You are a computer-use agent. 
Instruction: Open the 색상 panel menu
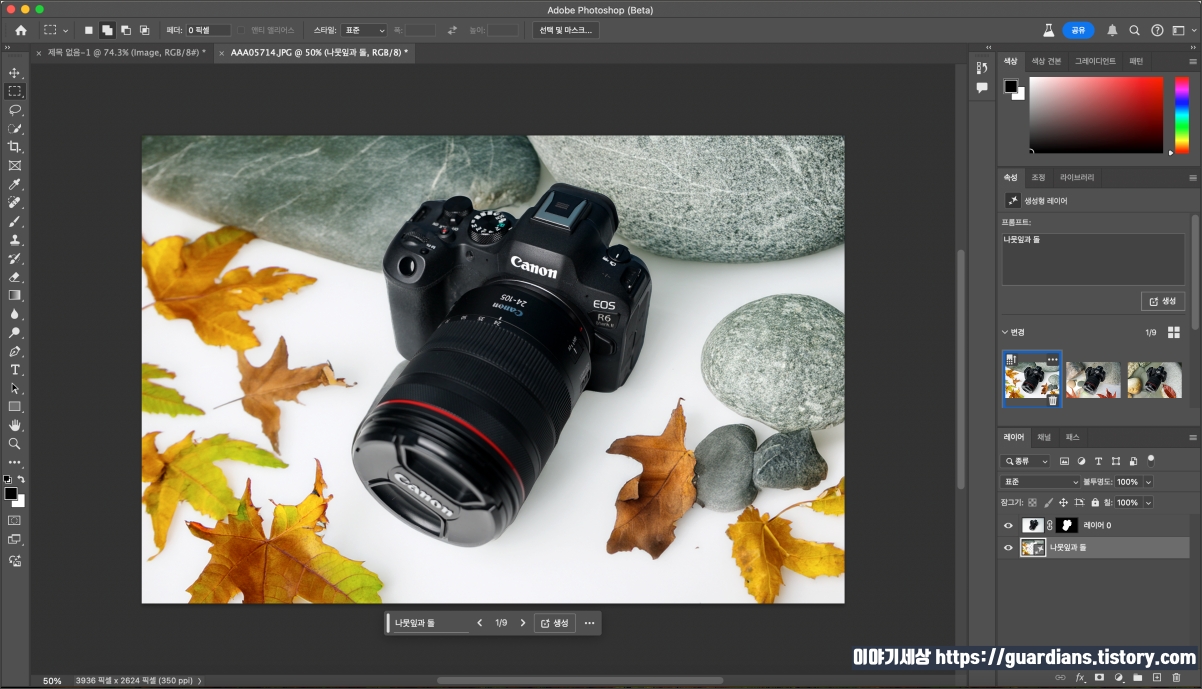pos(1192,61)
